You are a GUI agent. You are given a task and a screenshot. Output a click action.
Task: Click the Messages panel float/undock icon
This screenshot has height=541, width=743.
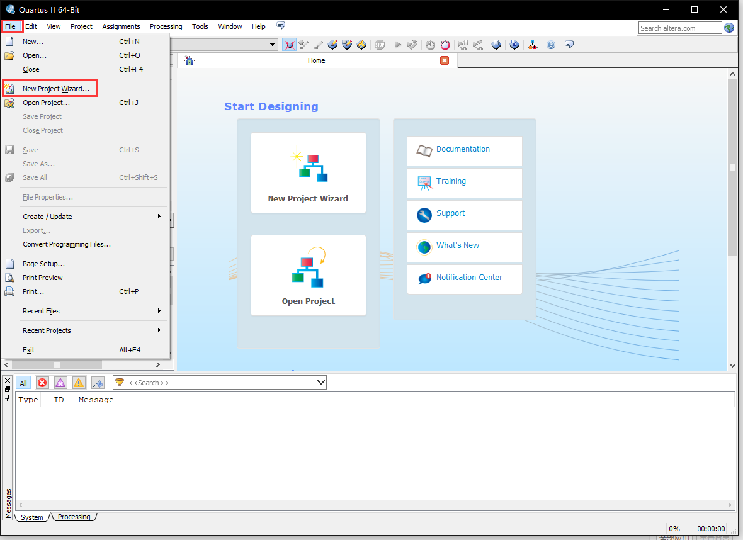(x=7, y=389)
